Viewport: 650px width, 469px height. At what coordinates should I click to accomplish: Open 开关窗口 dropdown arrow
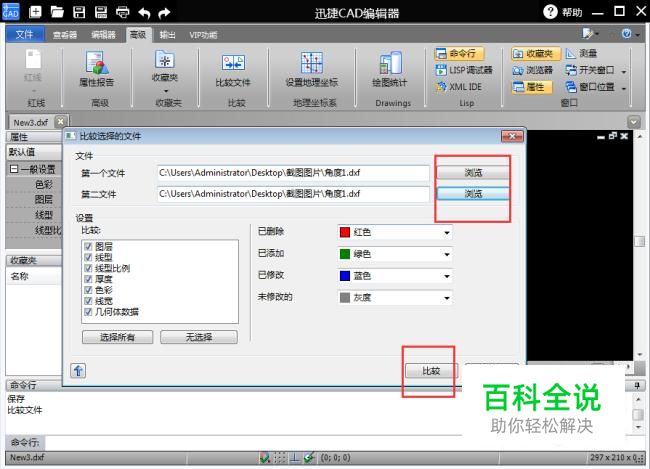click(x=623, y=71)
